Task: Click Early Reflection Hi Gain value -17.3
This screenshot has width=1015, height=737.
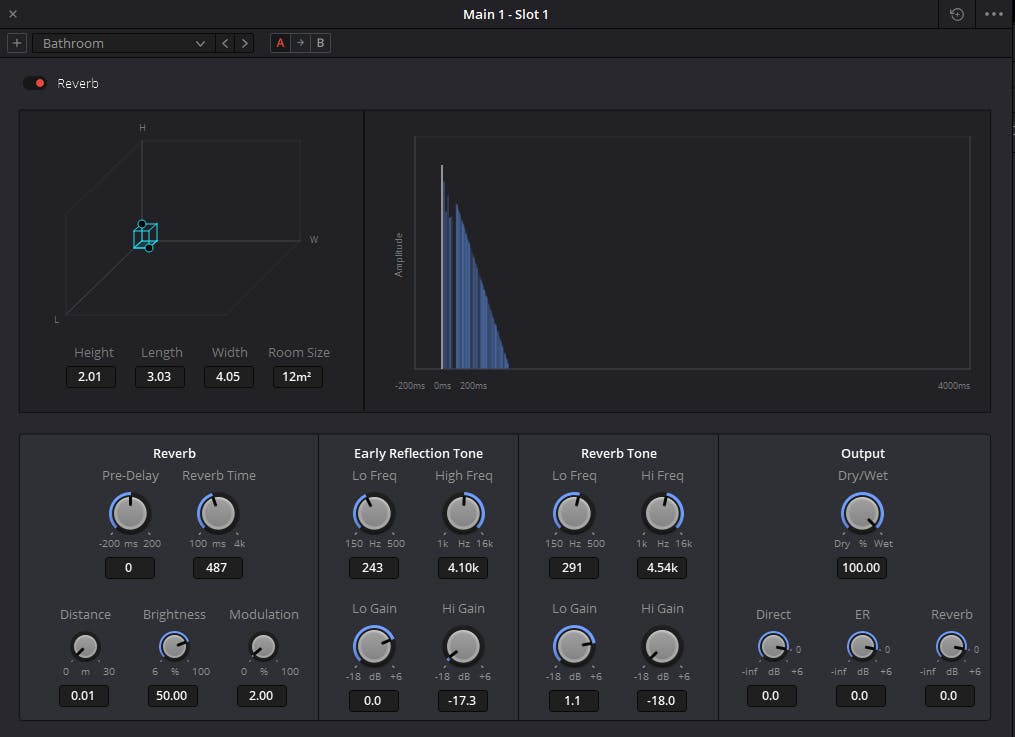Action: tap(463, 700)
